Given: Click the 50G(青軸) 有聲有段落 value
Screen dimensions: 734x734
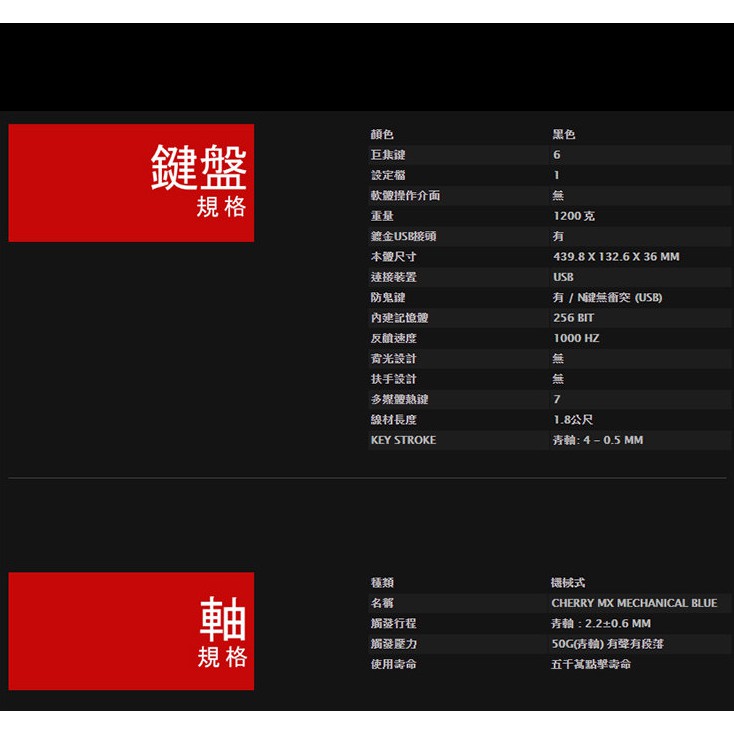Looking at the screenshot, I should pyautogui.click(x=607, y=644).
